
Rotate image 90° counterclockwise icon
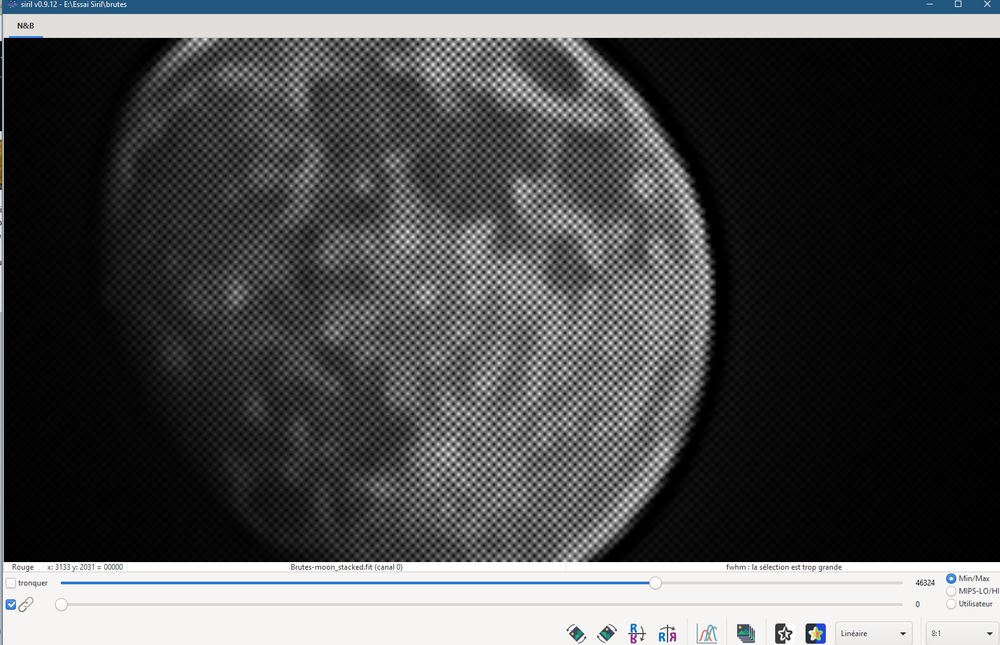(576, 634)
